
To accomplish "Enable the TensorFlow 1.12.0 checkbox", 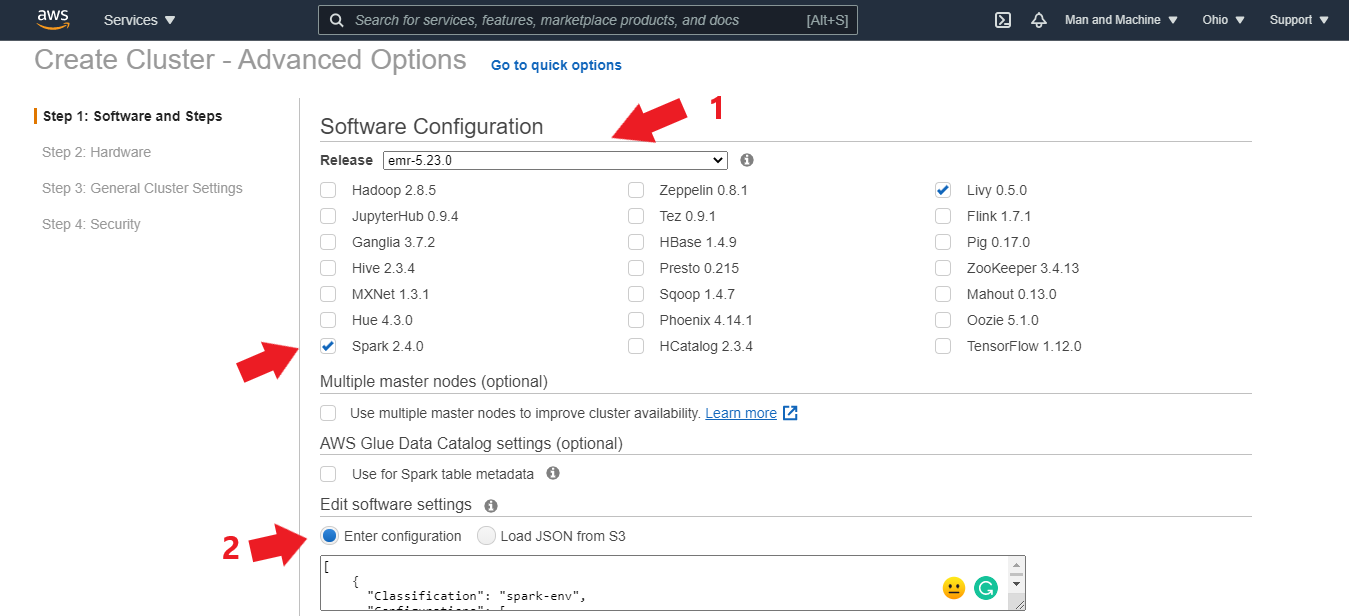I will pos(943,346).
